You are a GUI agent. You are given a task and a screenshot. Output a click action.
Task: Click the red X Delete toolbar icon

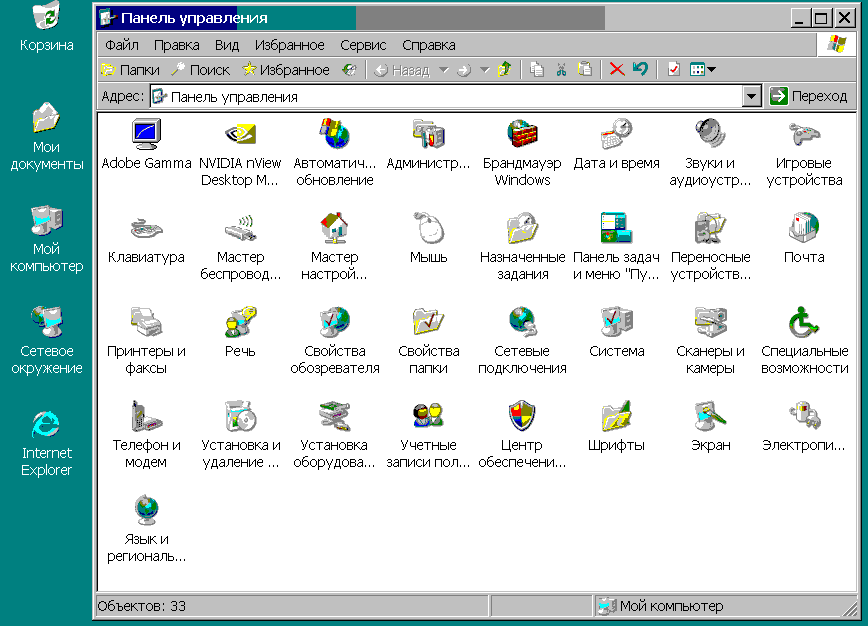[617, 70]
